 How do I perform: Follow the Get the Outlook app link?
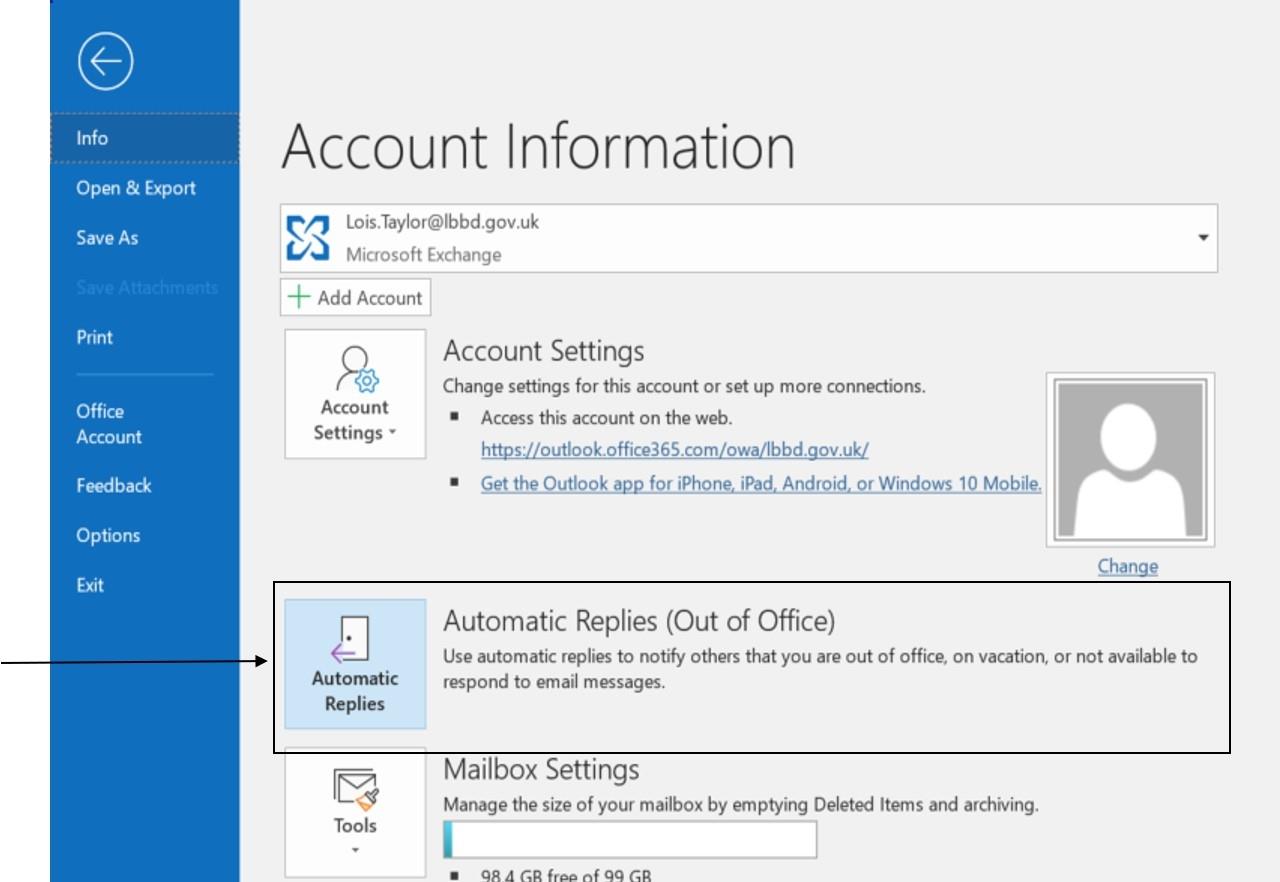(761, 484)
